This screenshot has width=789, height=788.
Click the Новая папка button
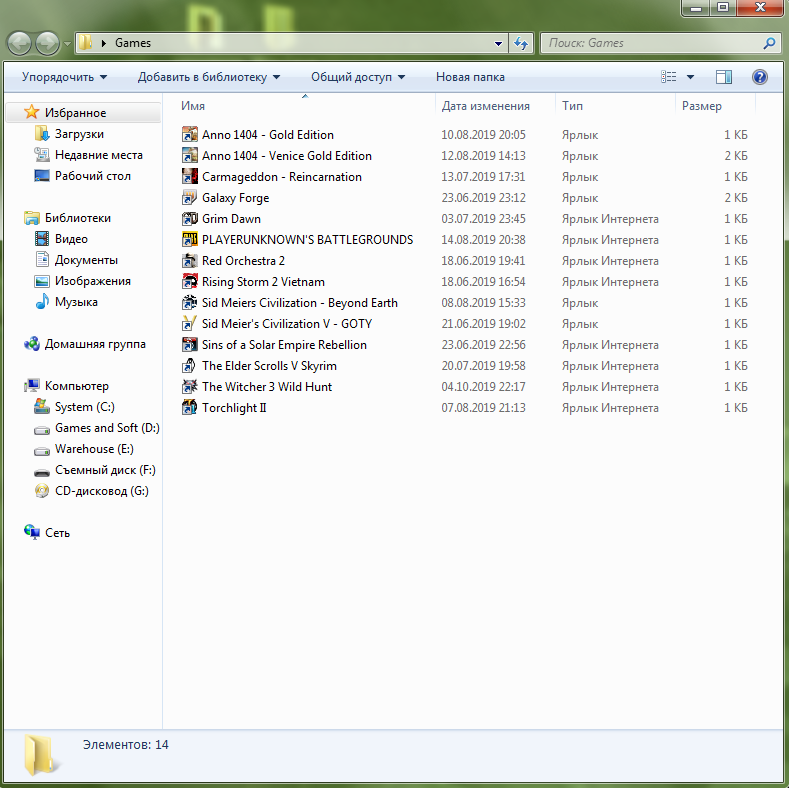[x=470, y=77]
